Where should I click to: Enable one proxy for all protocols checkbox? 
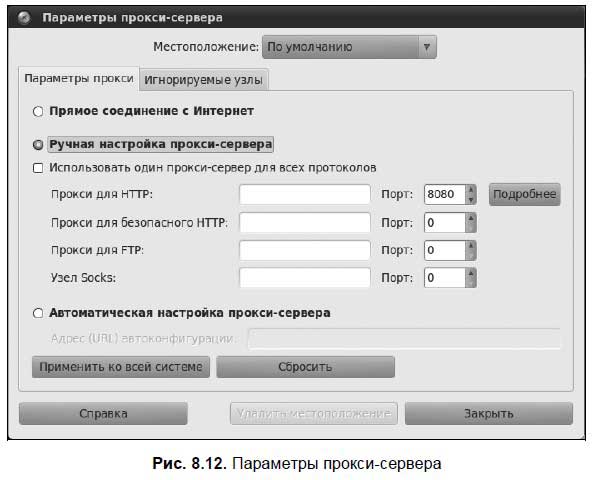[x=38, y=168]
